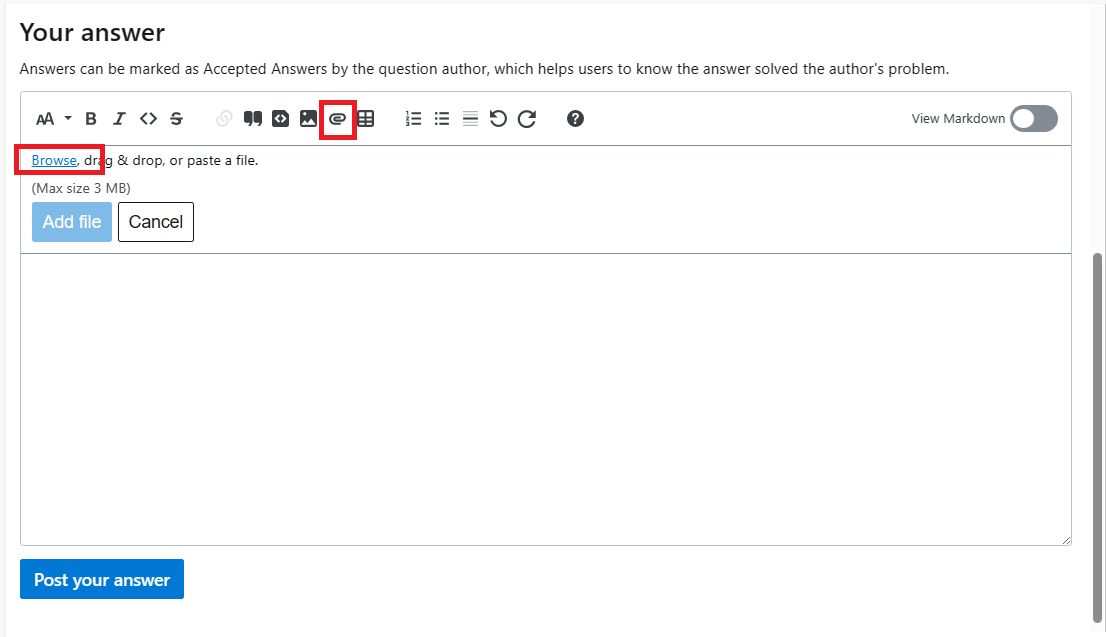The height and width of the screenshot is (637, 1106).
Task: Undo the last edit
Action: [x=498, y=118]
